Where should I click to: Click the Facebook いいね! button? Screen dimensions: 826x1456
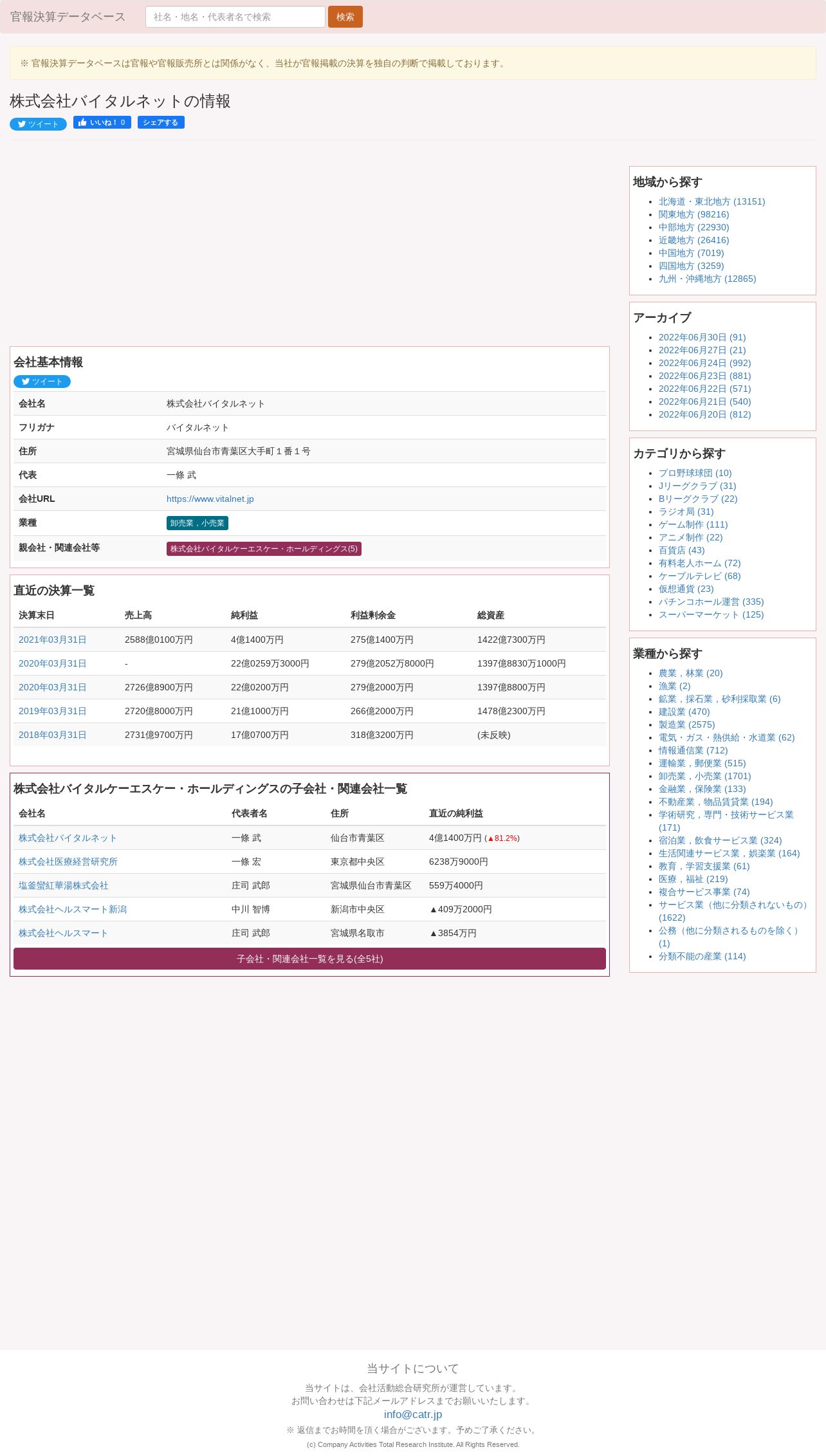[102, 122]
